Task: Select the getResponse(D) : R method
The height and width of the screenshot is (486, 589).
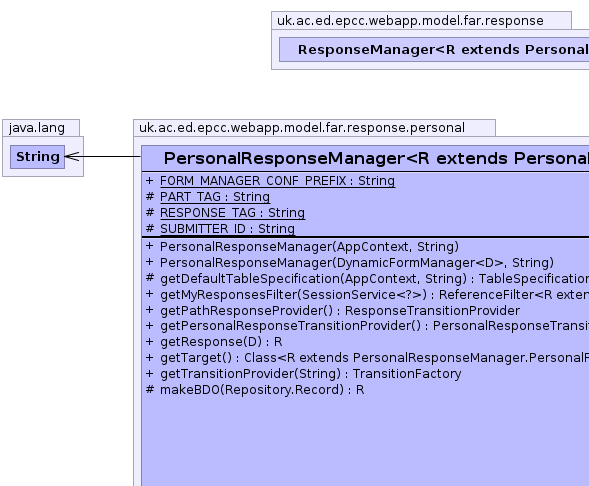Action: [x=214, y=342]
